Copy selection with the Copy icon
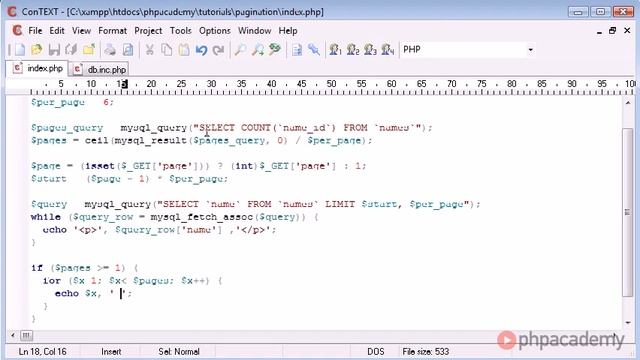This screenshot has width=640, height=360. coord(167,50)
